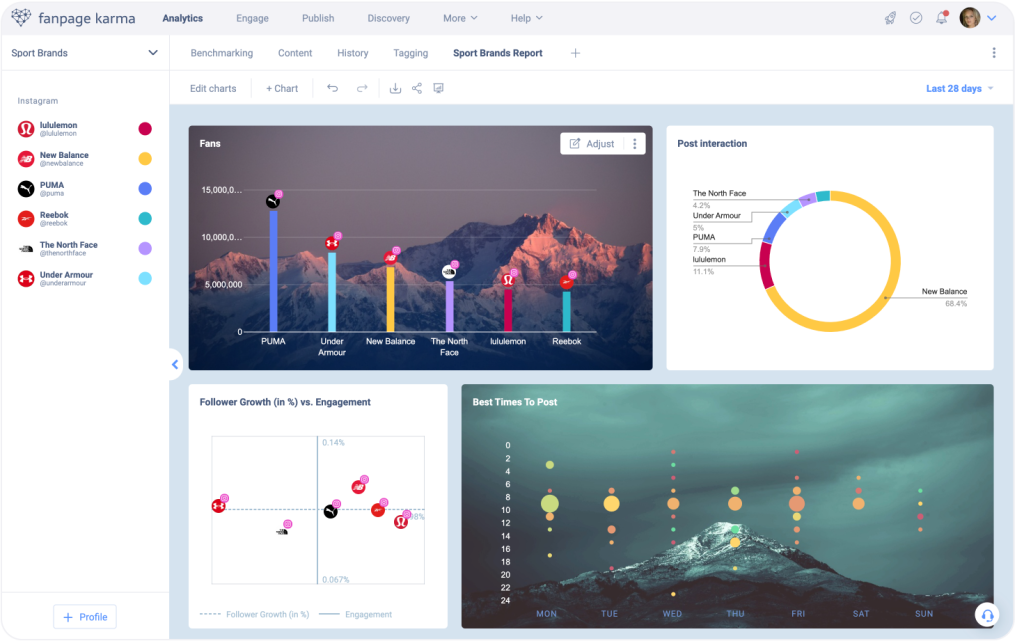This screenshot has width=1024, height=641.
Task: Click the add Profile button
Action: pyautogui.click(x=85, y=617)
